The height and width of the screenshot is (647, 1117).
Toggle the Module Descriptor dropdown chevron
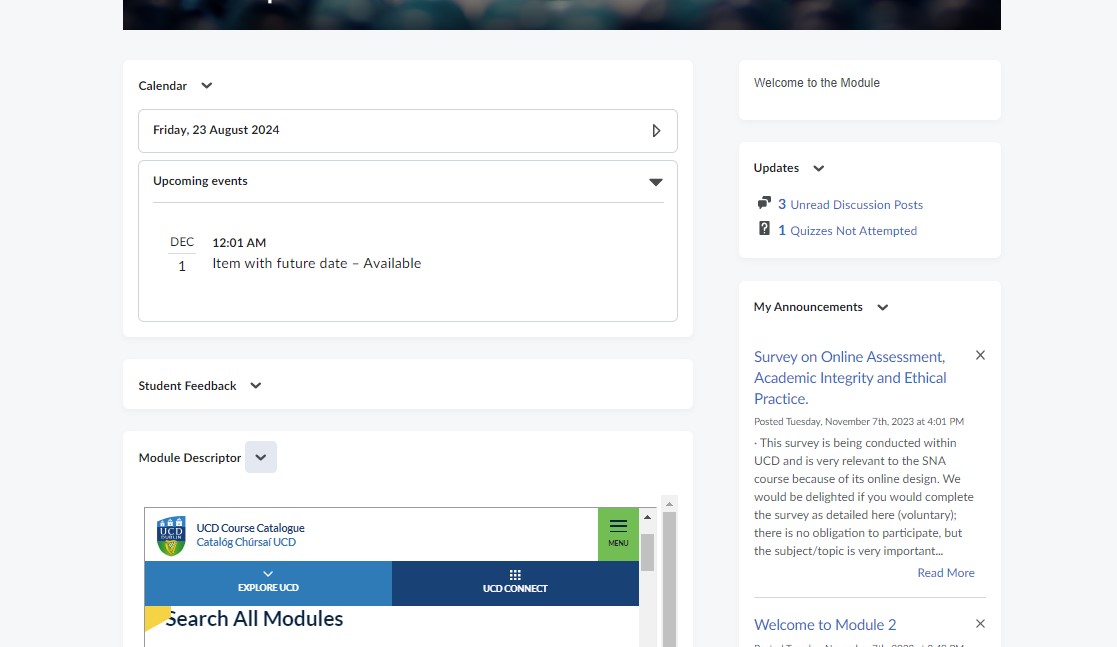point(261,457)
